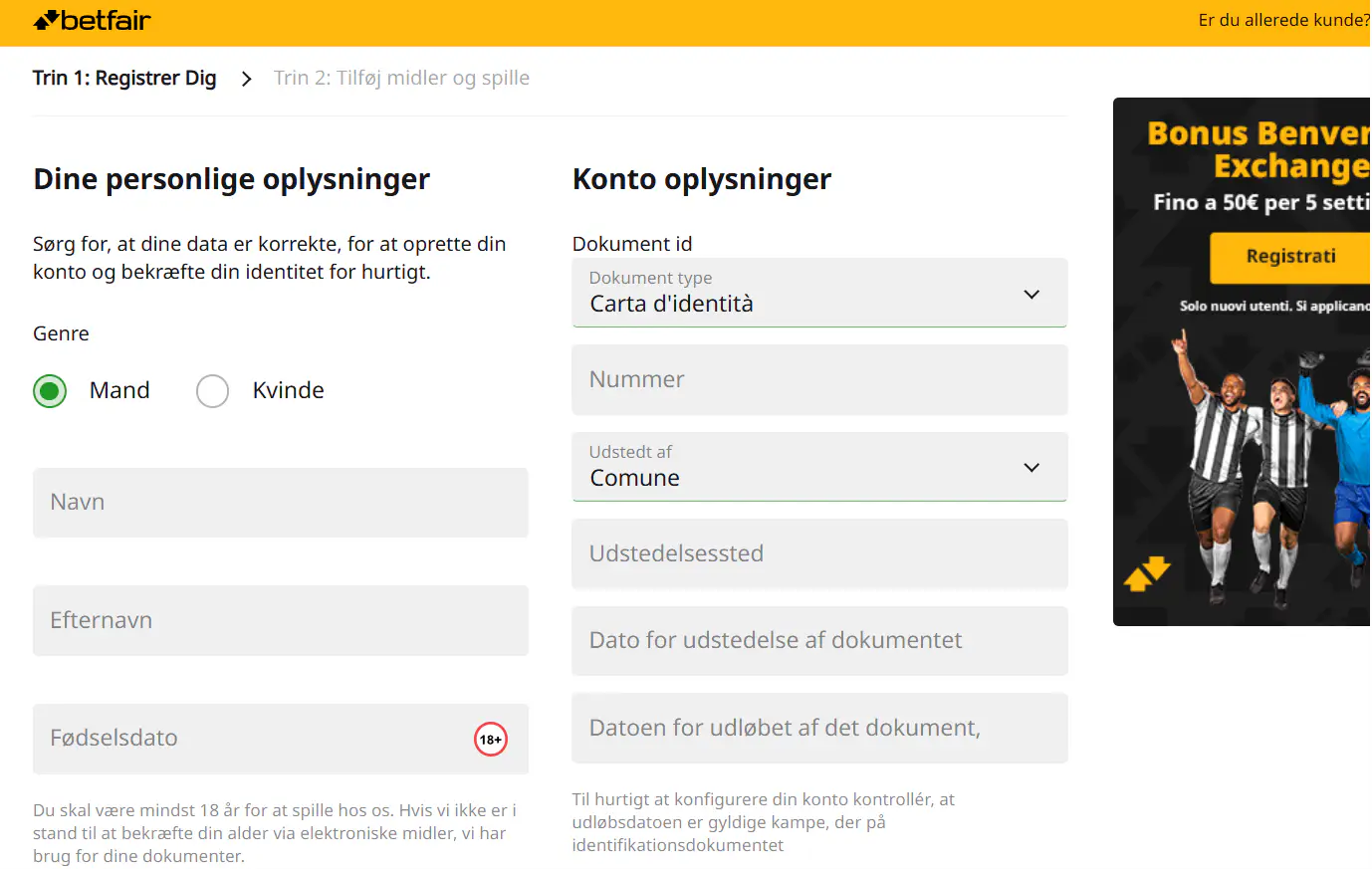The width and height of the screenshot is (1372, 869).
Task: Focus the Fødselsdato input field
Action: point(281,739)
